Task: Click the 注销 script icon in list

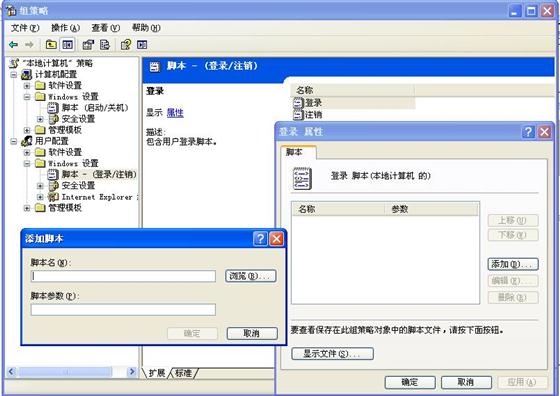Action: (x=298, y=115)
